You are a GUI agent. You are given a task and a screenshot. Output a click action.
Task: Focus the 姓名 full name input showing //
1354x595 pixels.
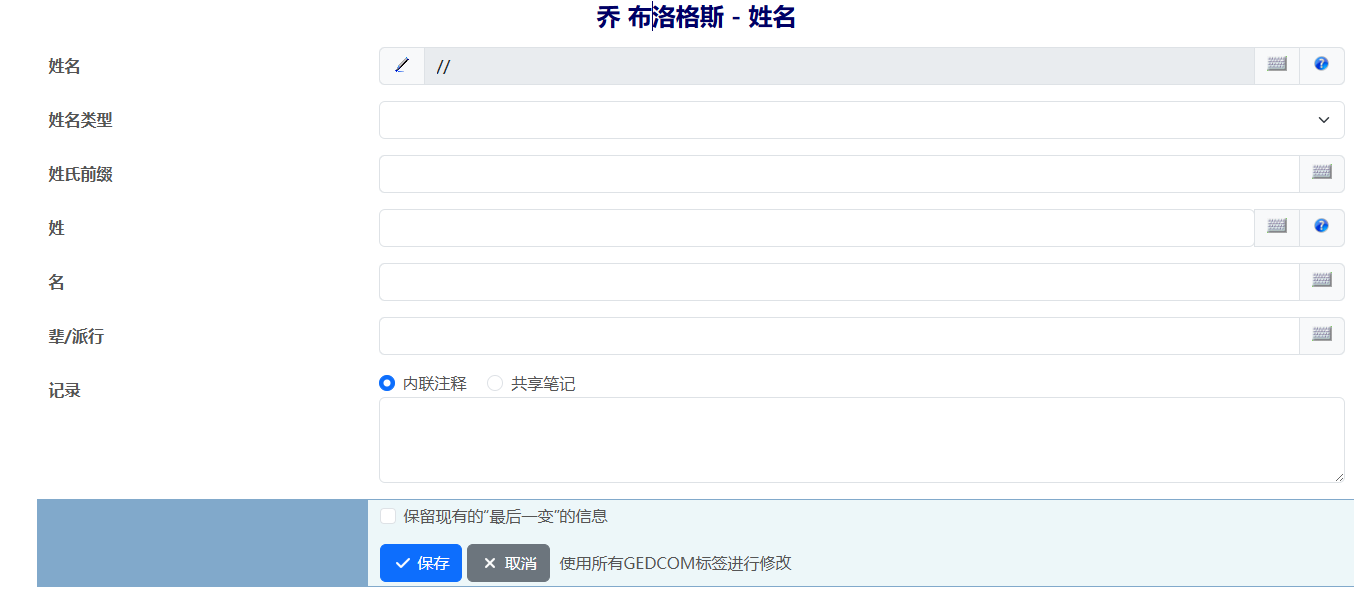click(839, 66)
